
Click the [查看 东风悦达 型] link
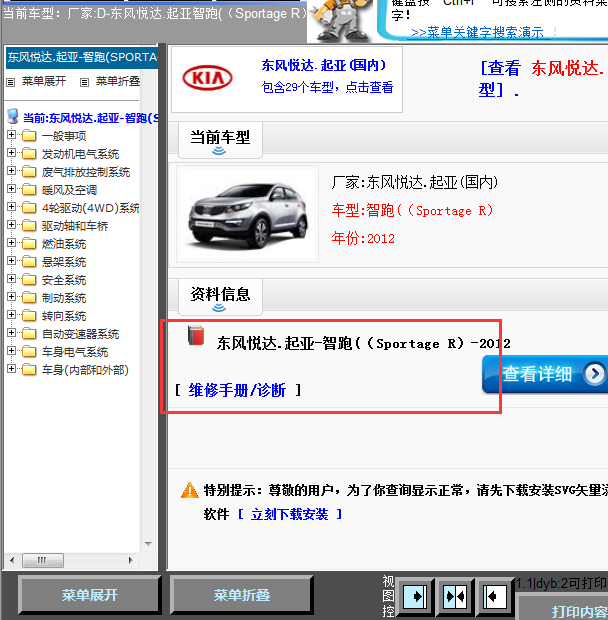coord(542,79)
